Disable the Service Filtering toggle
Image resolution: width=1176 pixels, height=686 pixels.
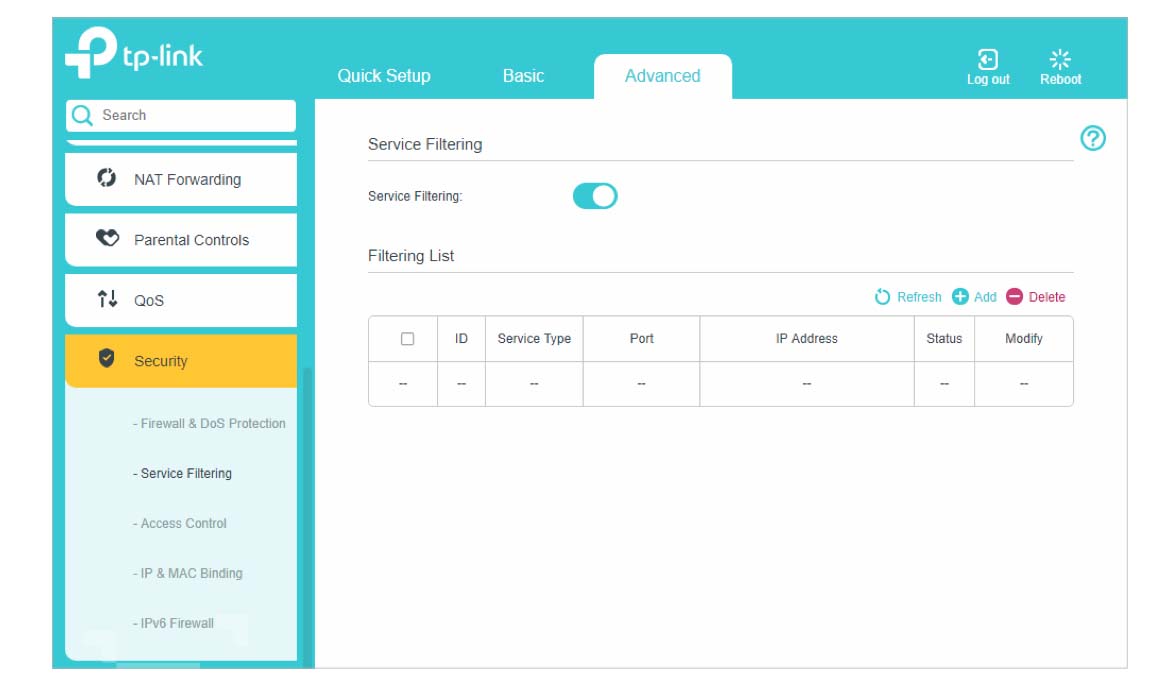(x=595, y=196)
